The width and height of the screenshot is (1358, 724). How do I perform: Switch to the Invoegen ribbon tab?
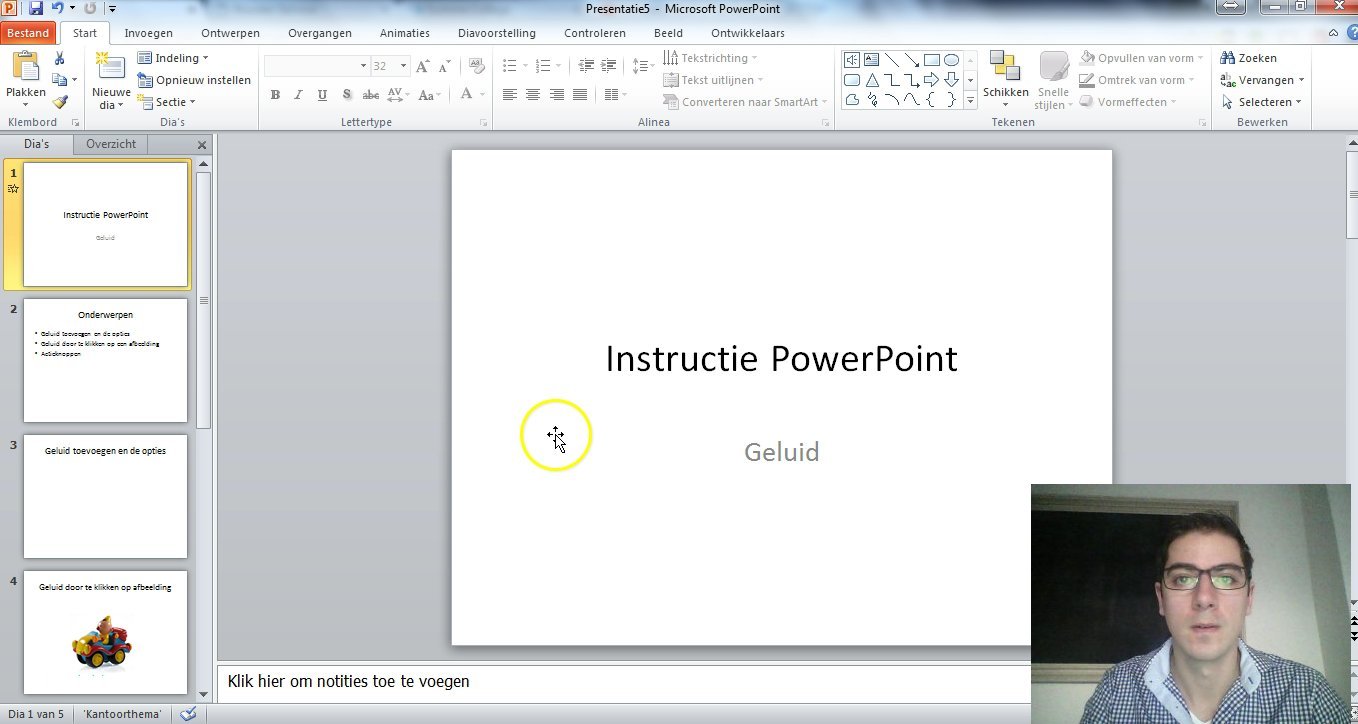(x=148, y=32)
